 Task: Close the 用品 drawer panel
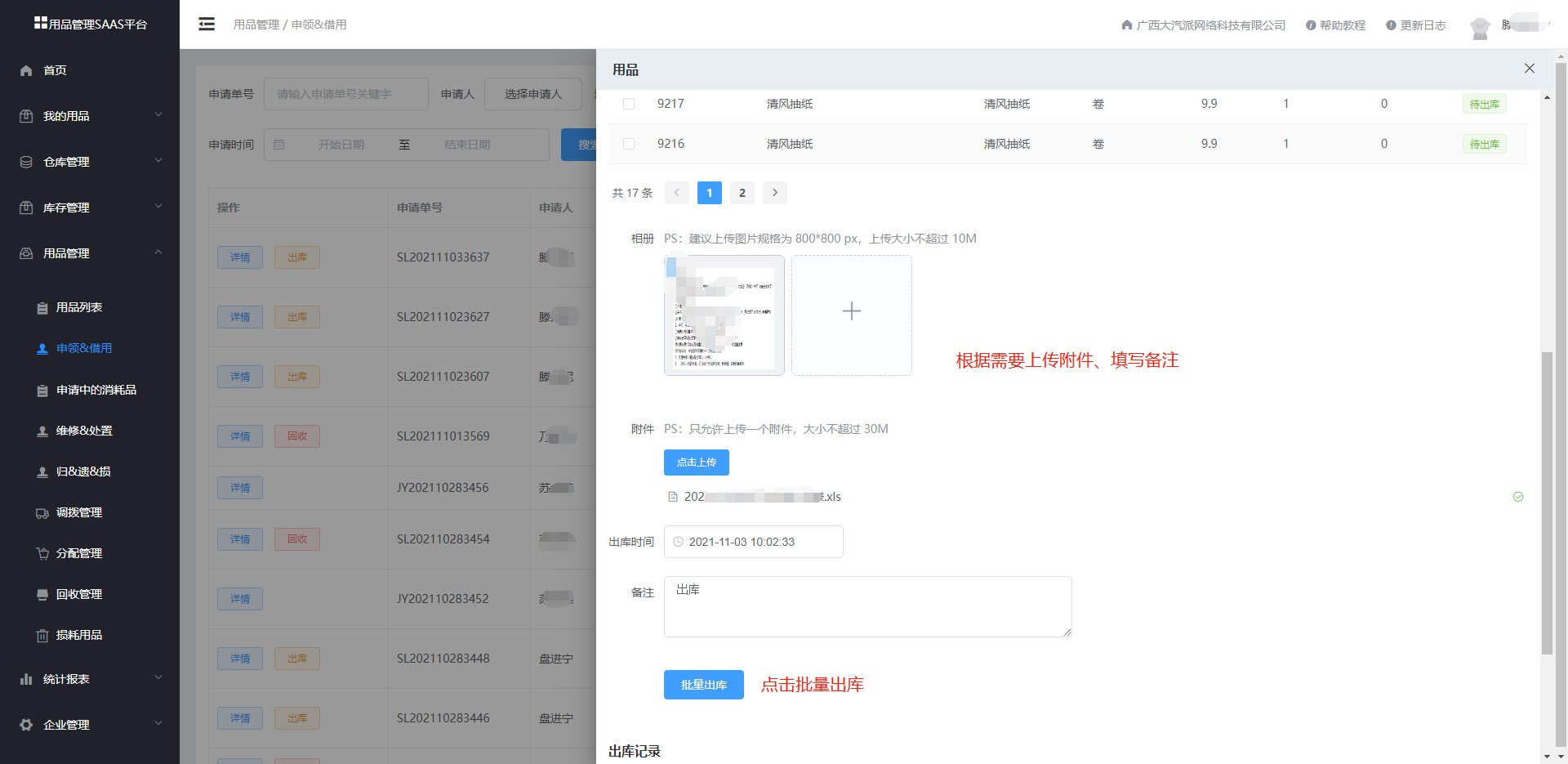pos(1530,69)
